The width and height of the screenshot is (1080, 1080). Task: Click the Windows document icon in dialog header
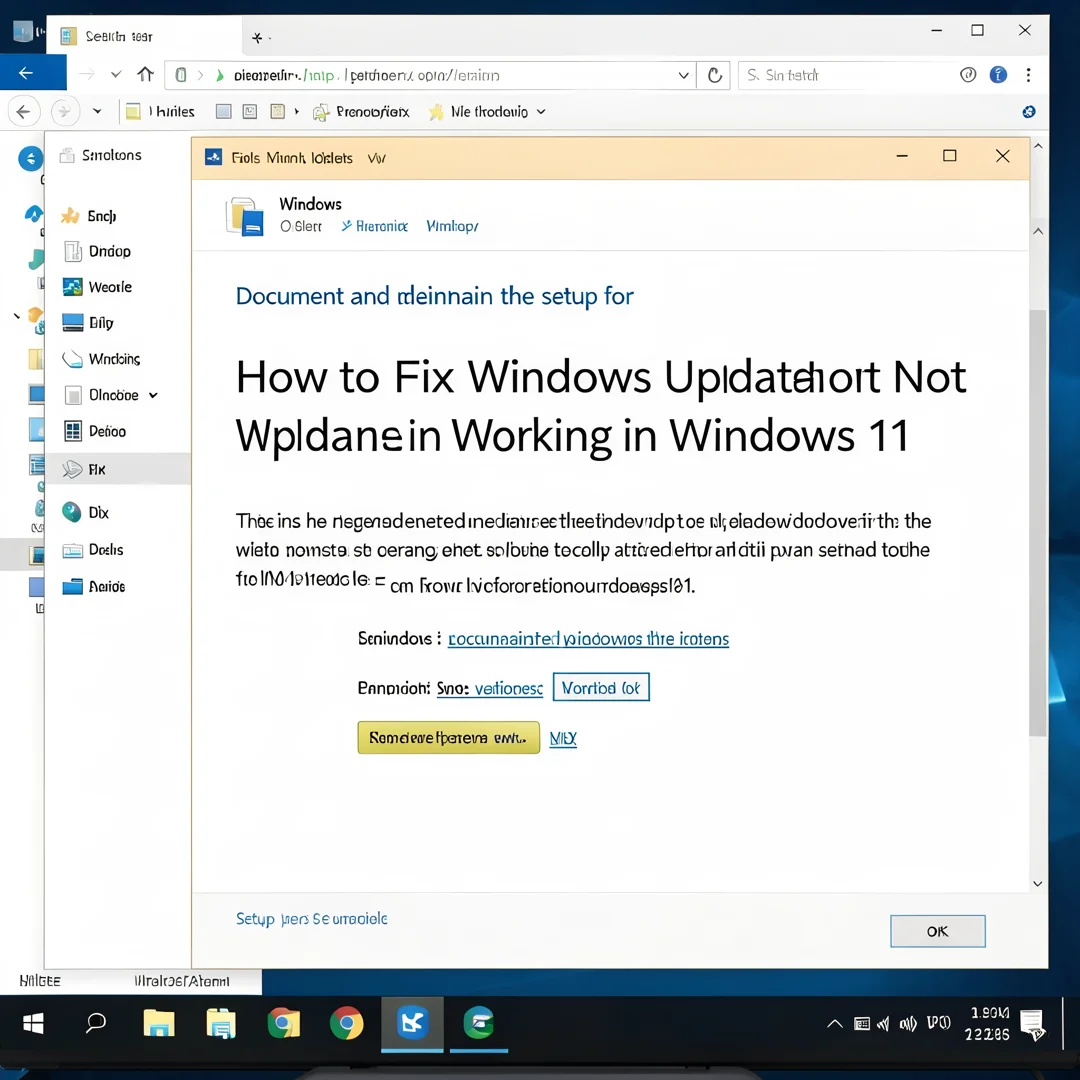(245, 216)
